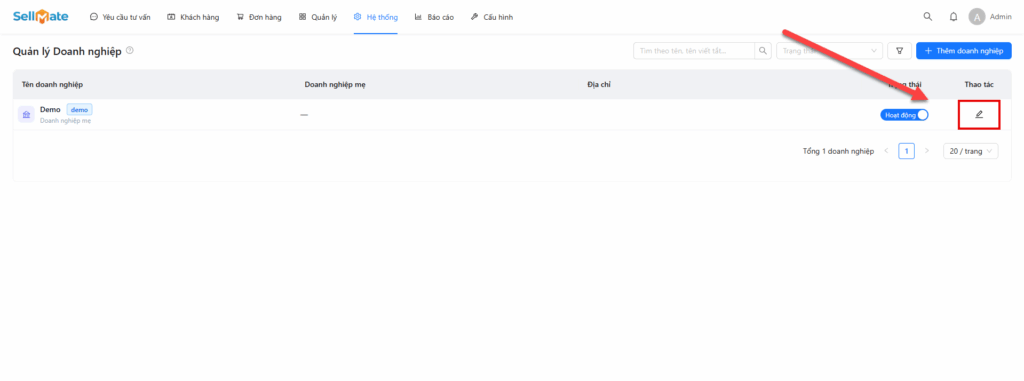1024x381 pixels.
Task: Click the help question-mark icon beside the title
Action: (x=130, y=50)
